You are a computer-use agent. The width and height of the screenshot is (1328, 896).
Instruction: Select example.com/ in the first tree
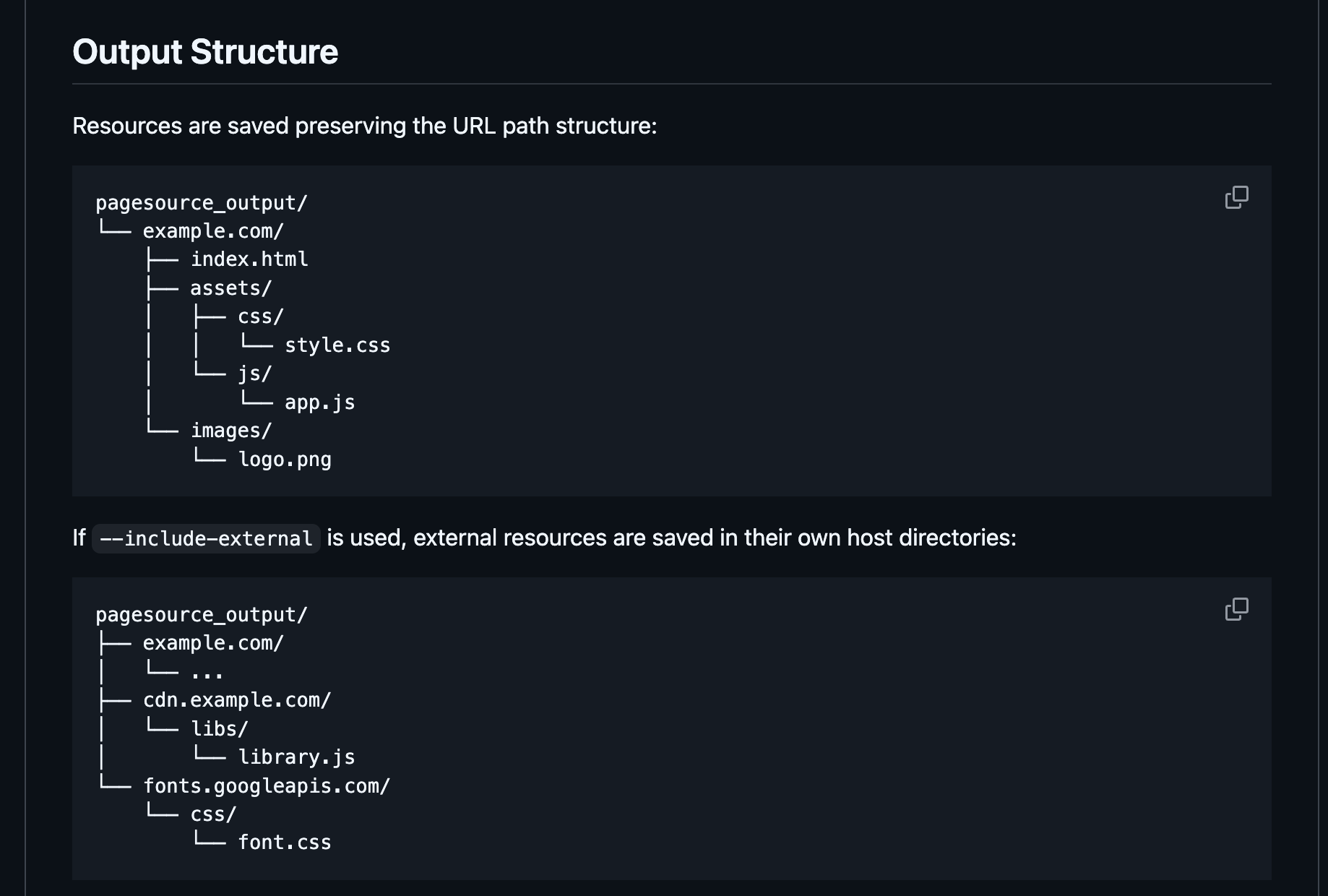coord(212,231)
